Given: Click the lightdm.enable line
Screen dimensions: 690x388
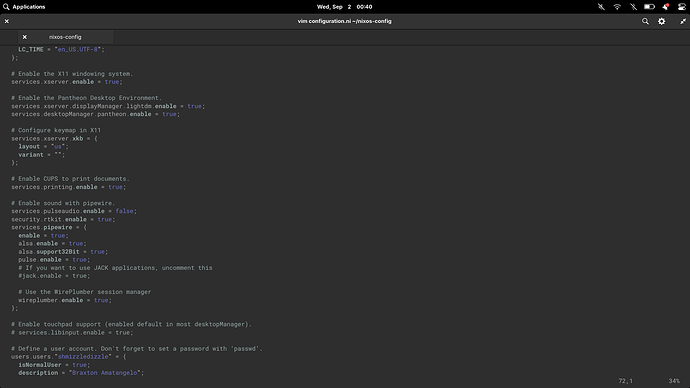Looking at the screenshot, I should coord(108,106).
